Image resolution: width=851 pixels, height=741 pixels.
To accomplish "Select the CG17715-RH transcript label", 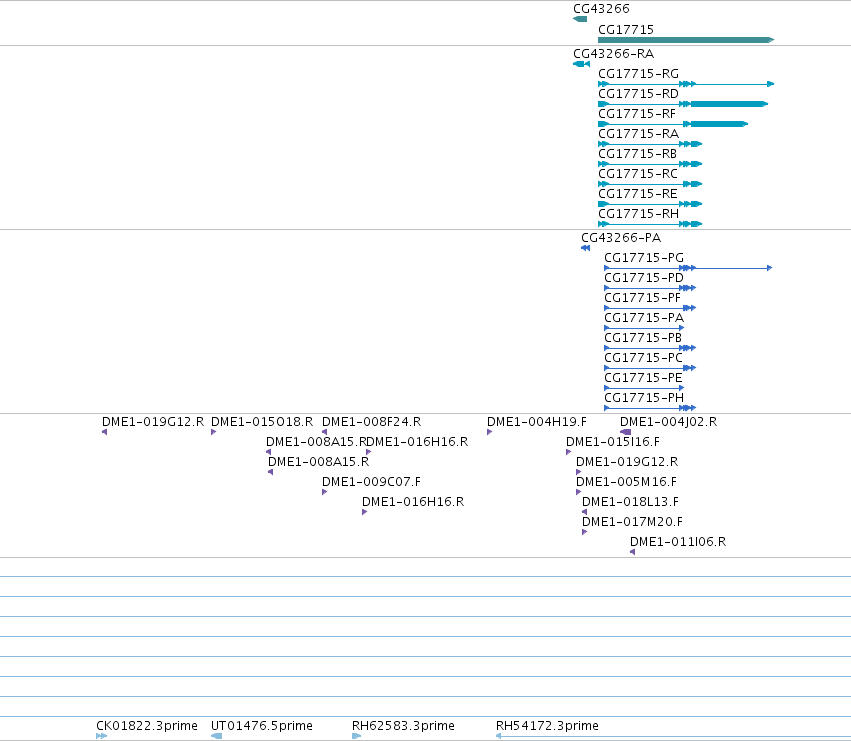I will pyautogui.click(x=638, y=214).
